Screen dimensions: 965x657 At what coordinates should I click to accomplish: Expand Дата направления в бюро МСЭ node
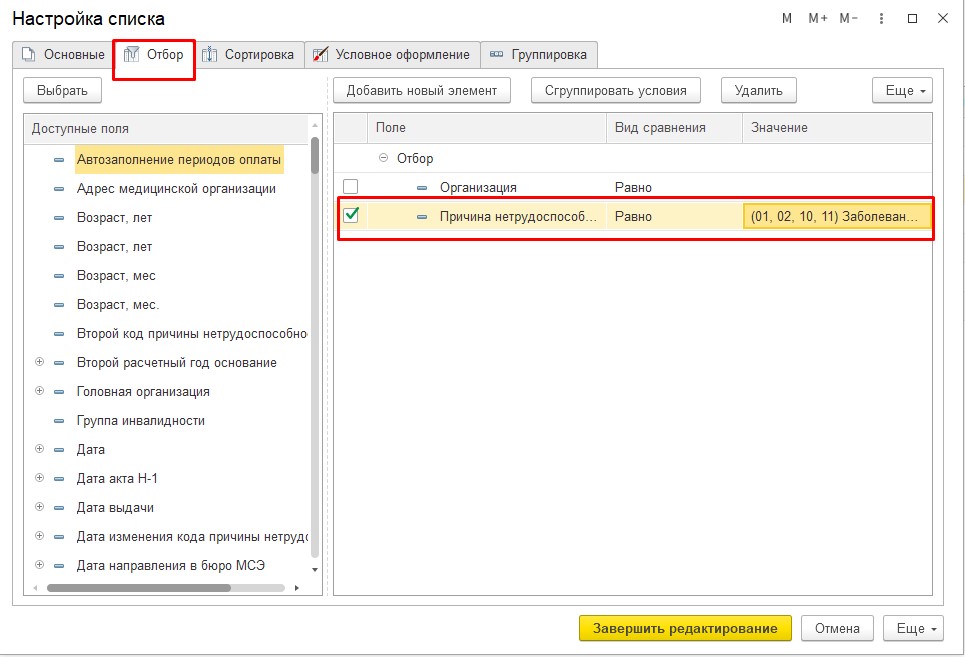[39, 565]
